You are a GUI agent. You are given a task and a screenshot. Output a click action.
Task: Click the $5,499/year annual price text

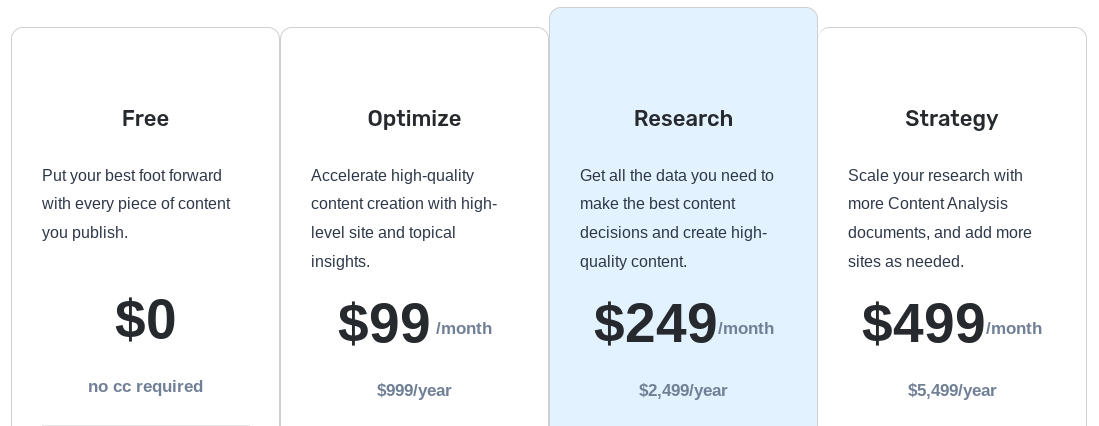pos(952,390)
